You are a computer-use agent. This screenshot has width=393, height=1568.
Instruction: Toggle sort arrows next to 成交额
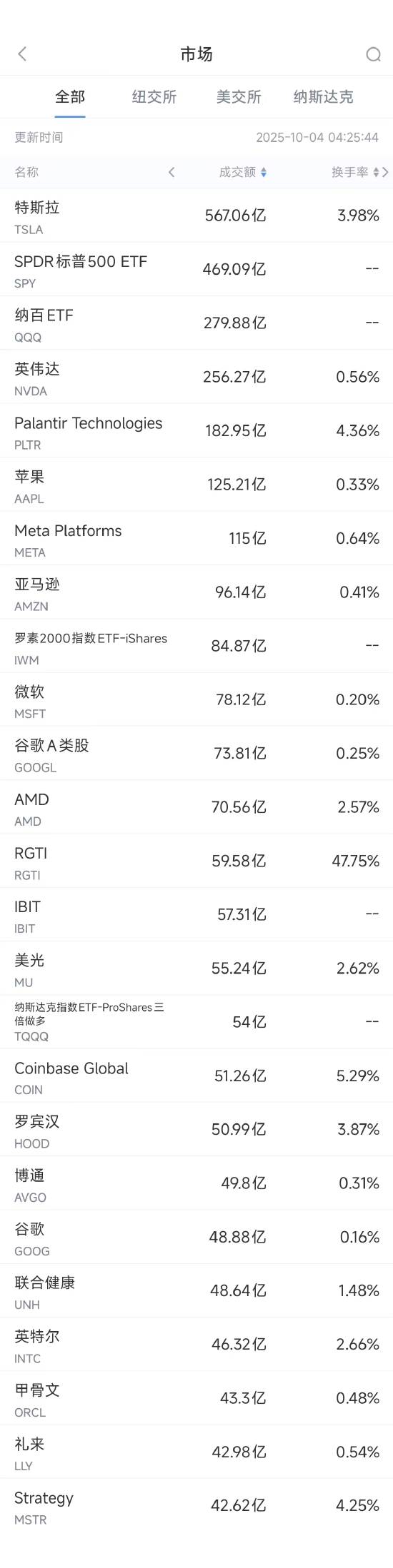[x=264, y=172]
